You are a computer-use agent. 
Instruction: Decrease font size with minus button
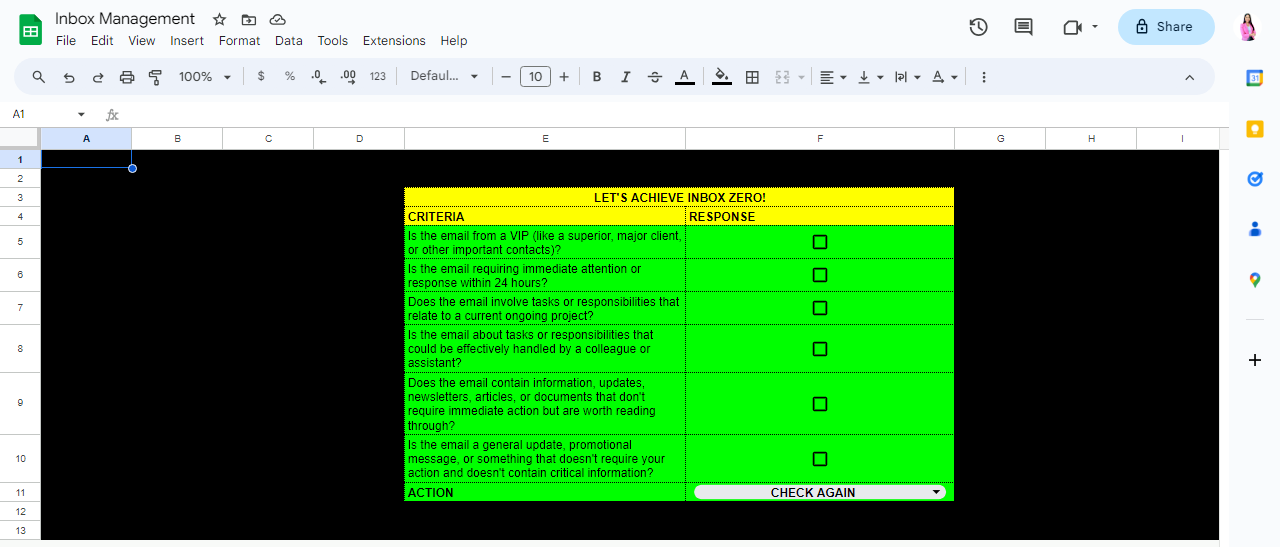506,77
